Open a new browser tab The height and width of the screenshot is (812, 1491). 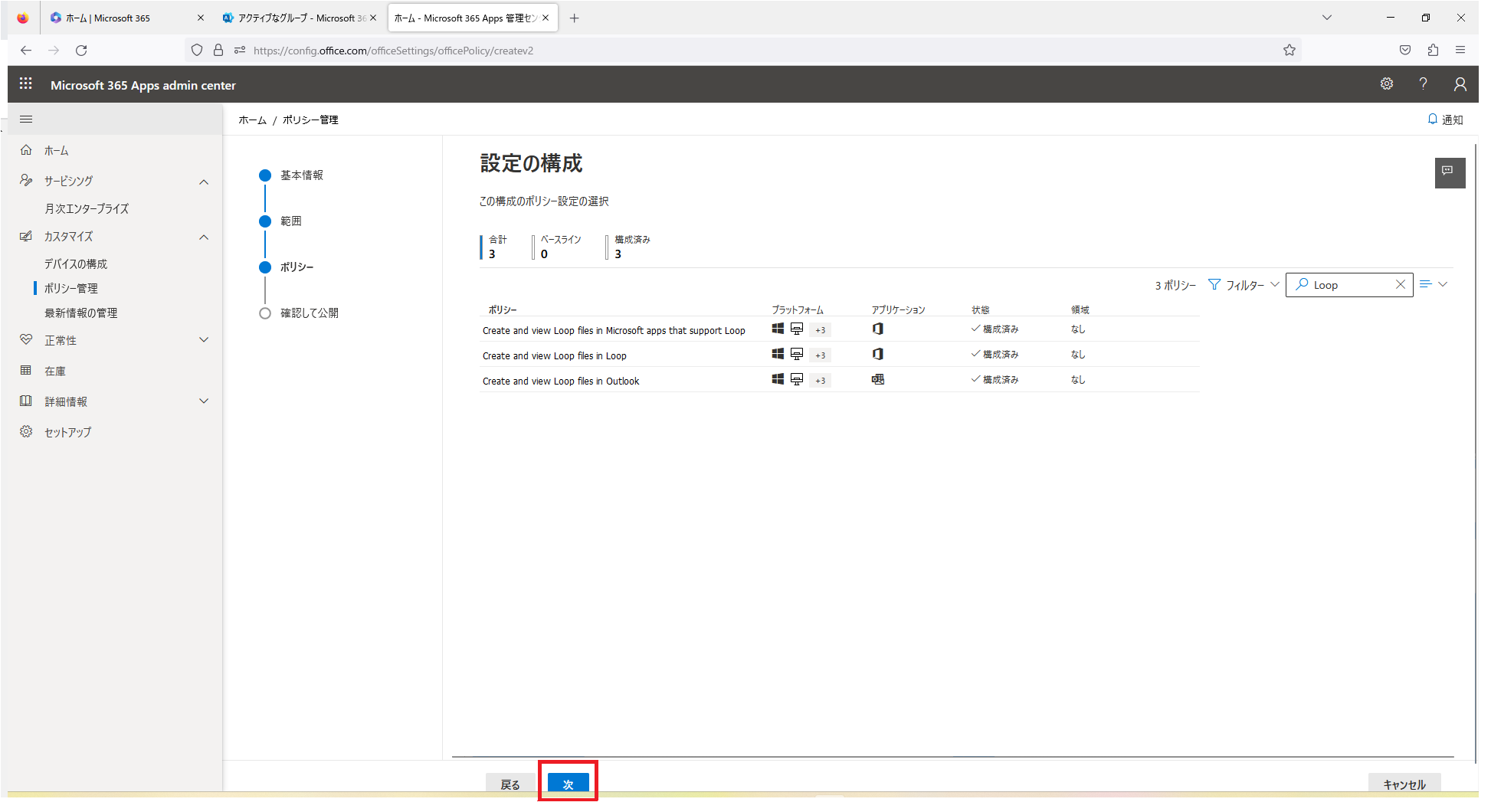(x=575, y=18)
